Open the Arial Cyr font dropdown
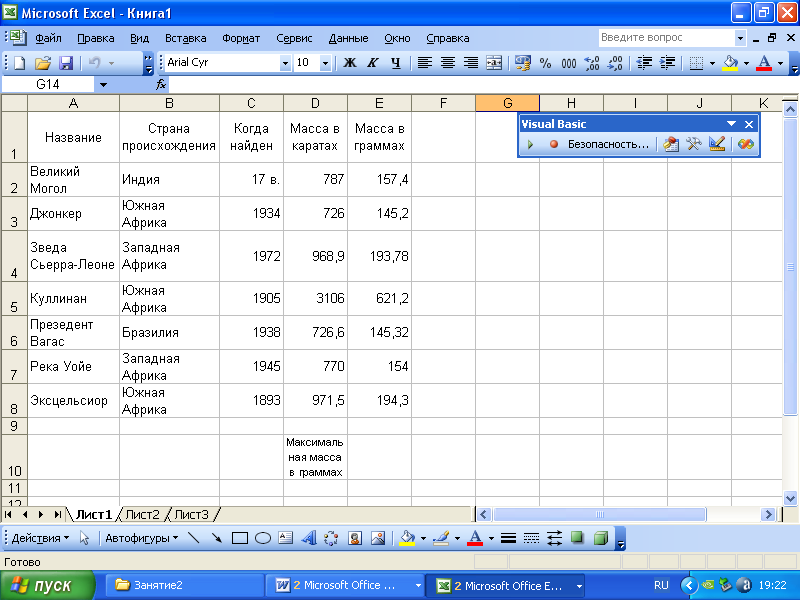The height and width of the screenshot is (600, 800). (x=284, y=63)
